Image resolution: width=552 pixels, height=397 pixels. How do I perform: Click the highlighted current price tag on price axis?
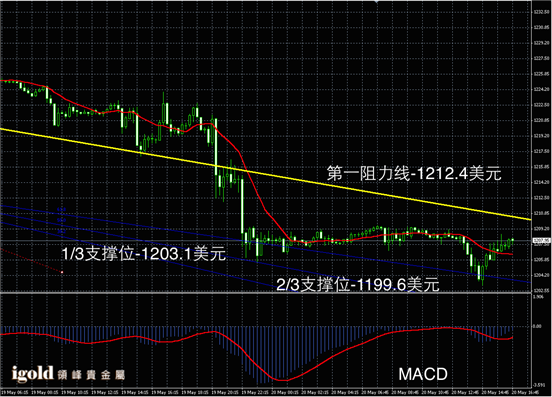click(x=541, y=241)
